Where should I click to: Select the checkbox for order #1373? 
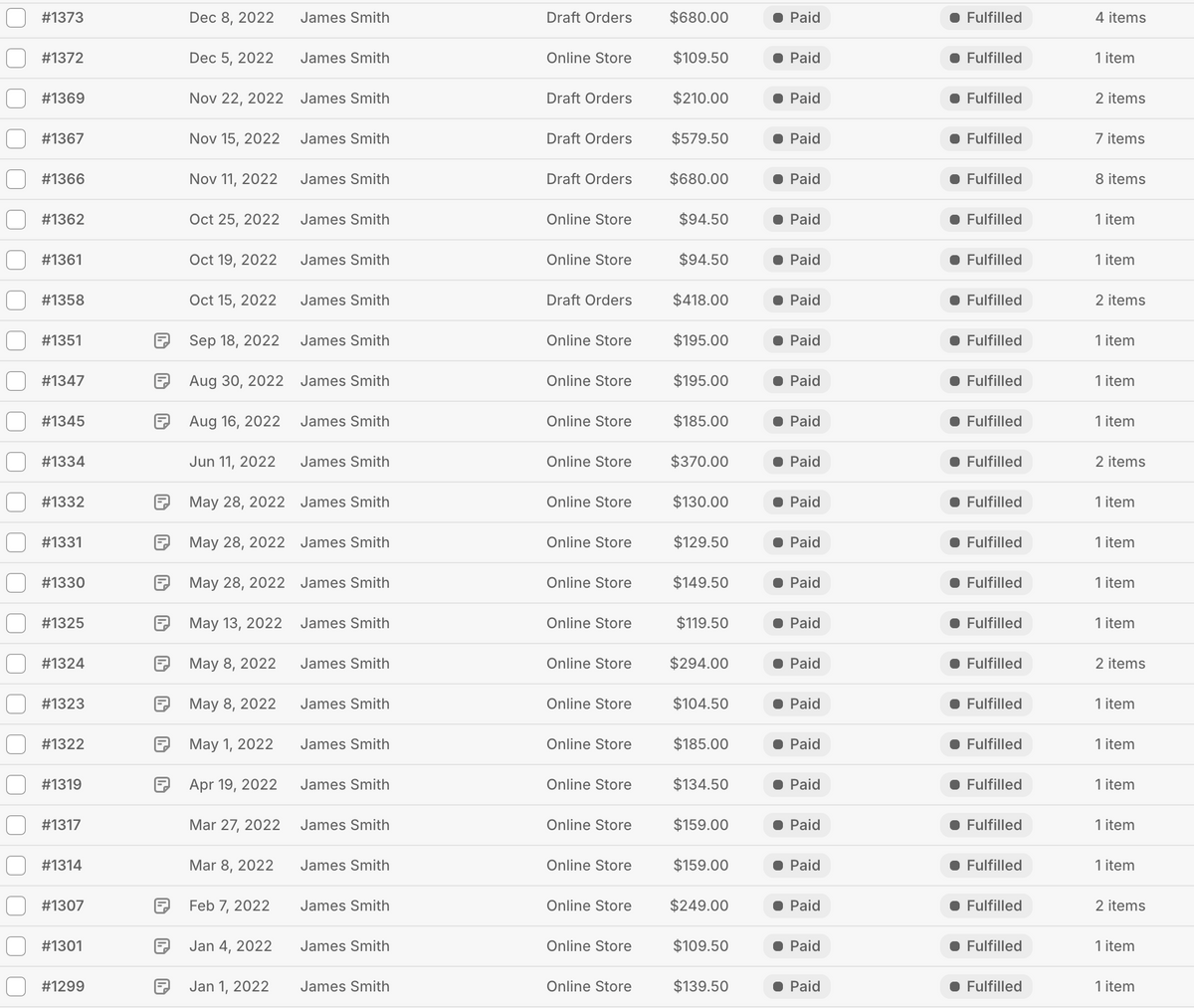[x=16, y=18]
